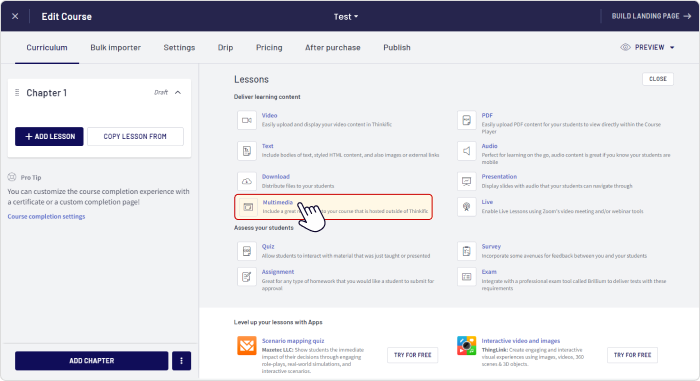Screen dimensions: 700x381
Task: Click Try For Free for Scenario mapping quiz
Action: click(412, 355)
